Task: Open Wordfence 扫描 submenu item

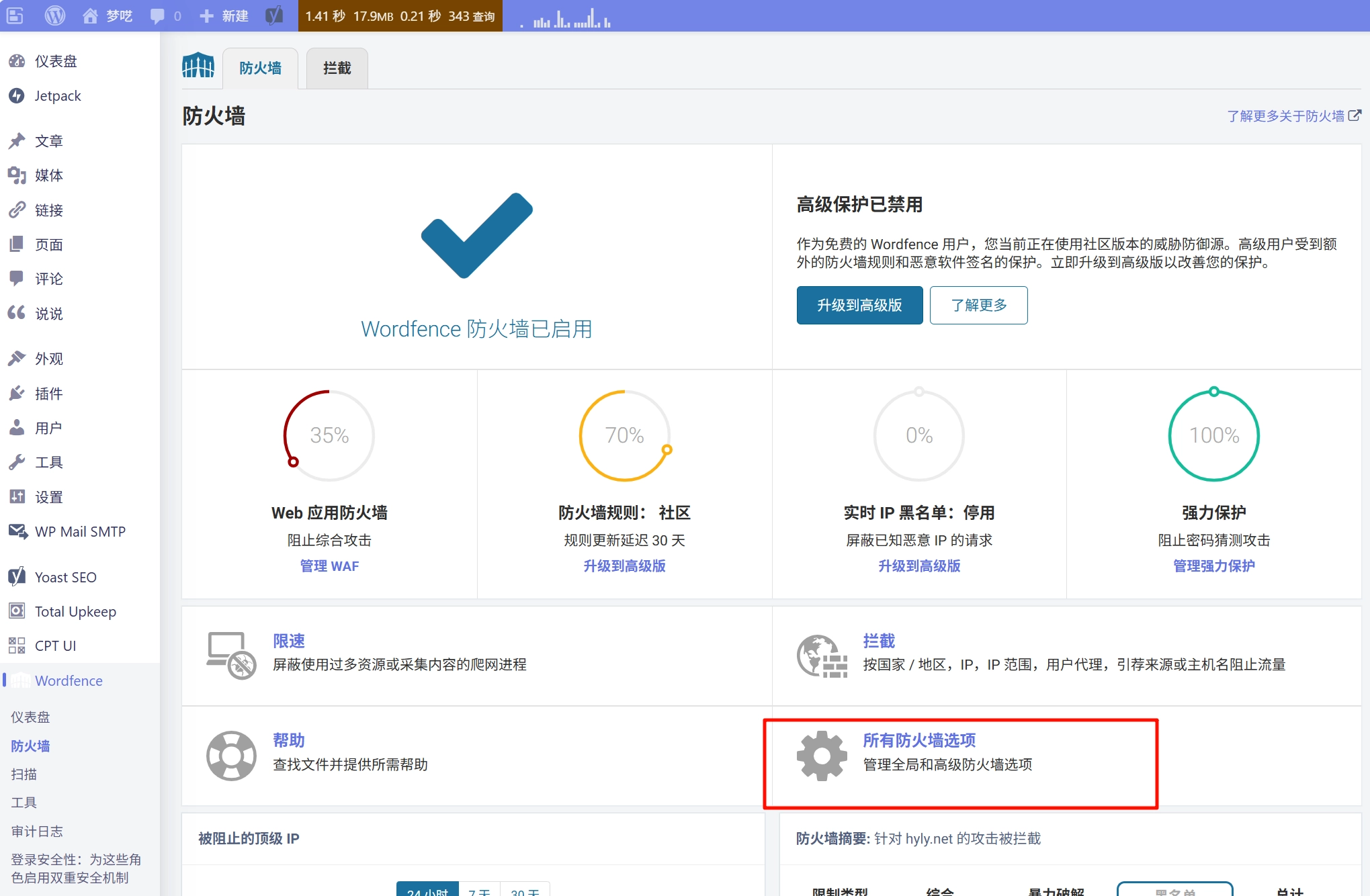Action: (x=24, y=774)
